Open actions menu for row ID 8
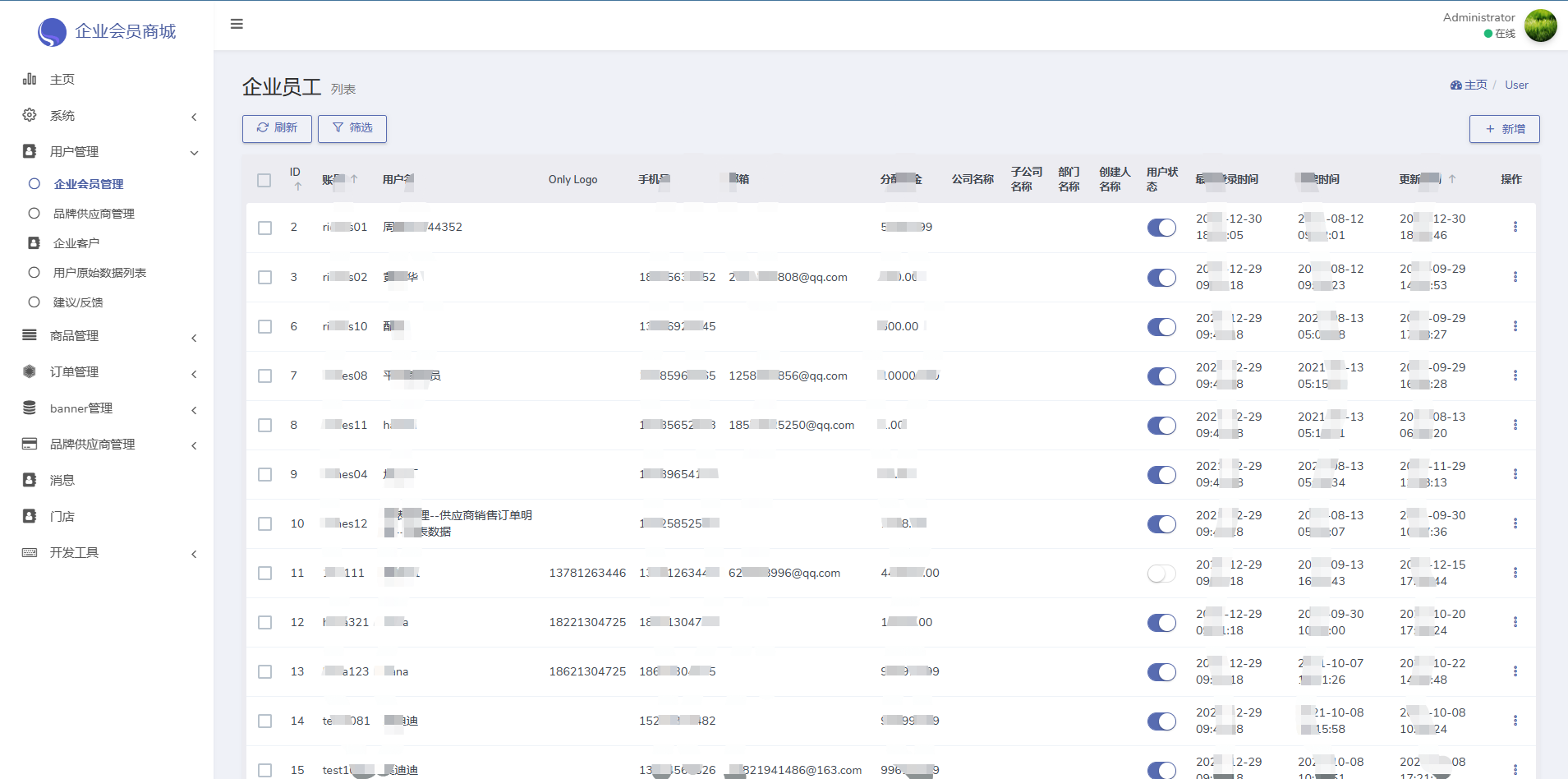Image resolution: width=1568 pixels, height=779 pixels. coord(1515,425)
